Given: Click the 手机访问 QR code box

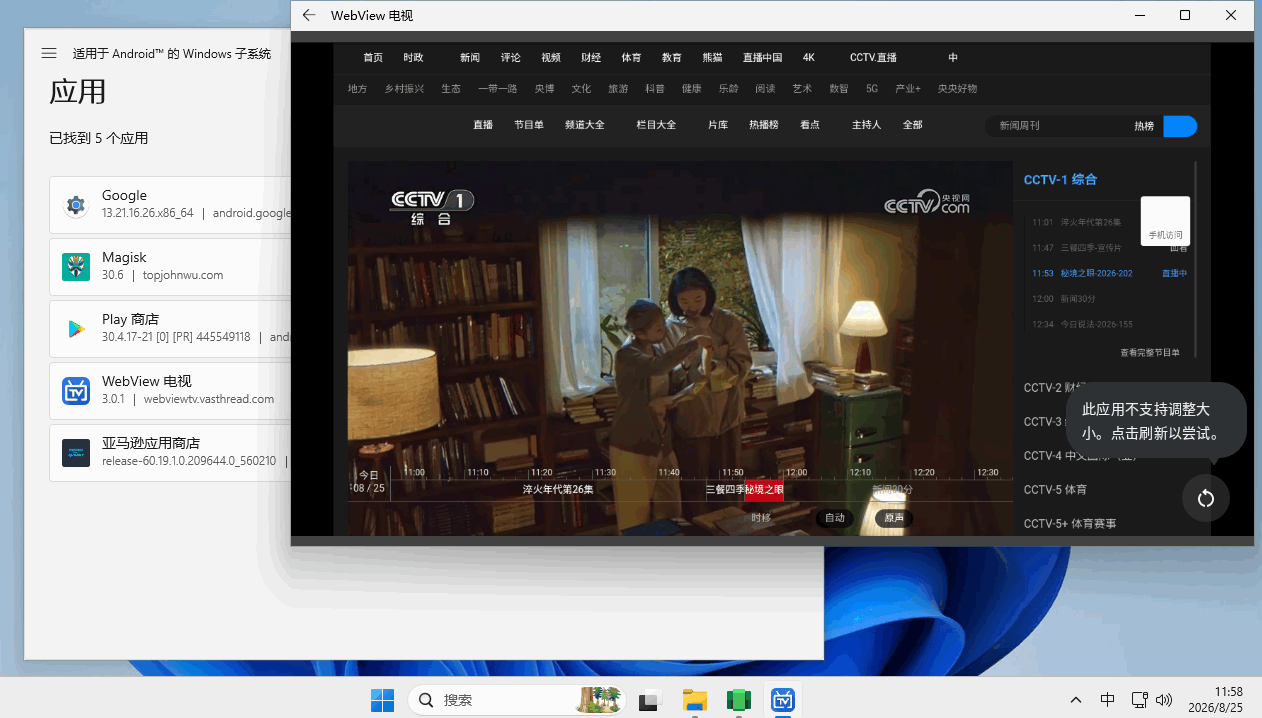Looking at the screenshot, I should 1165,220.
